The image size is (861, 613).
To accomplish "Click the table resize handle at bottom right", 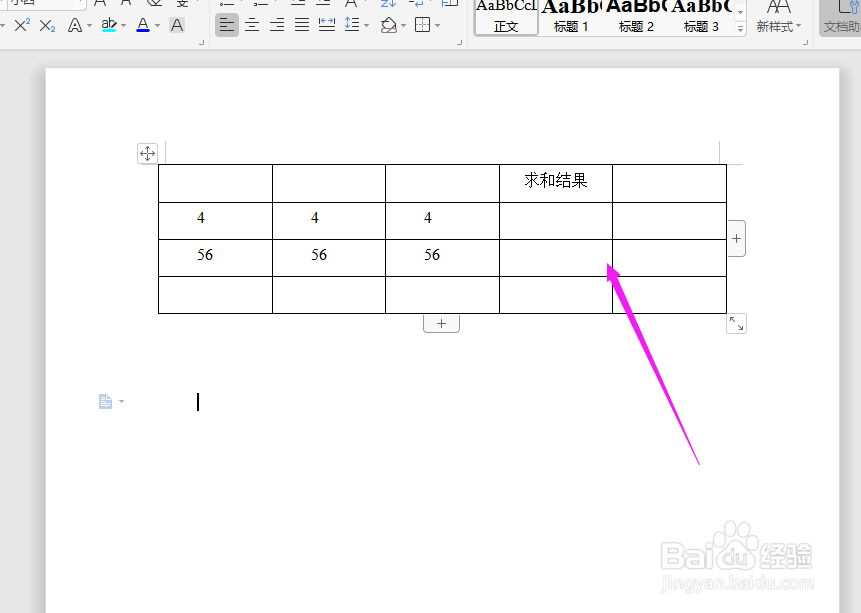I will pyautogui.click(x=736, y=323).
